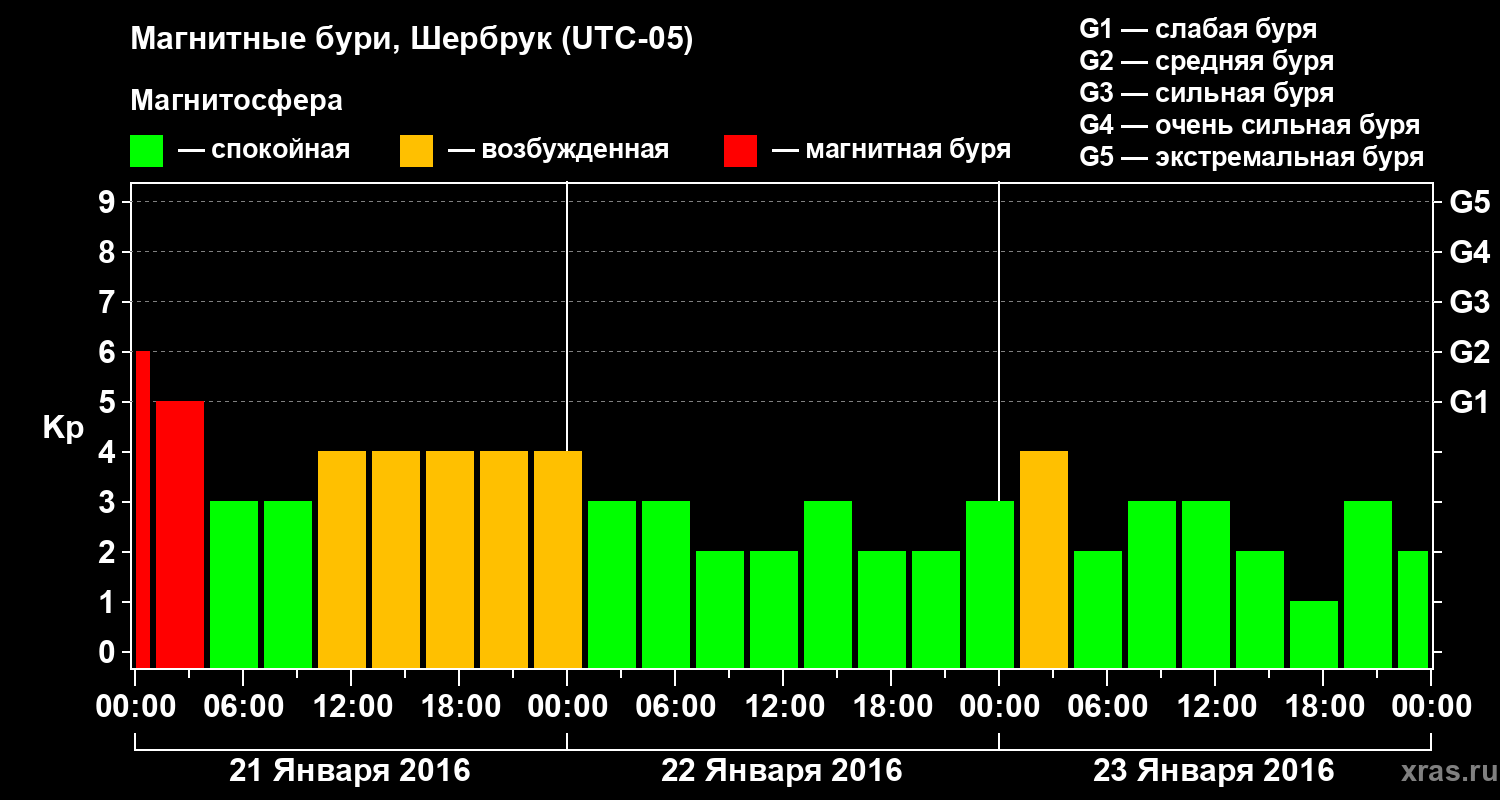
Task: Click the '— спокойная' legend label
Action: (x=264, y=151)
